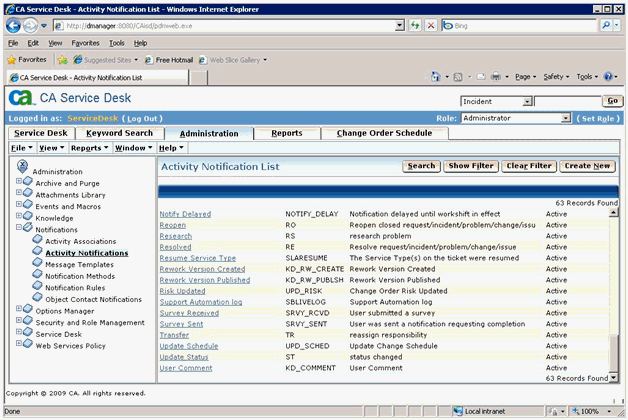Viewport: 628px width, 420px height.
Task: Expand the Events and Macros tree node
Action: coord(18,204)
